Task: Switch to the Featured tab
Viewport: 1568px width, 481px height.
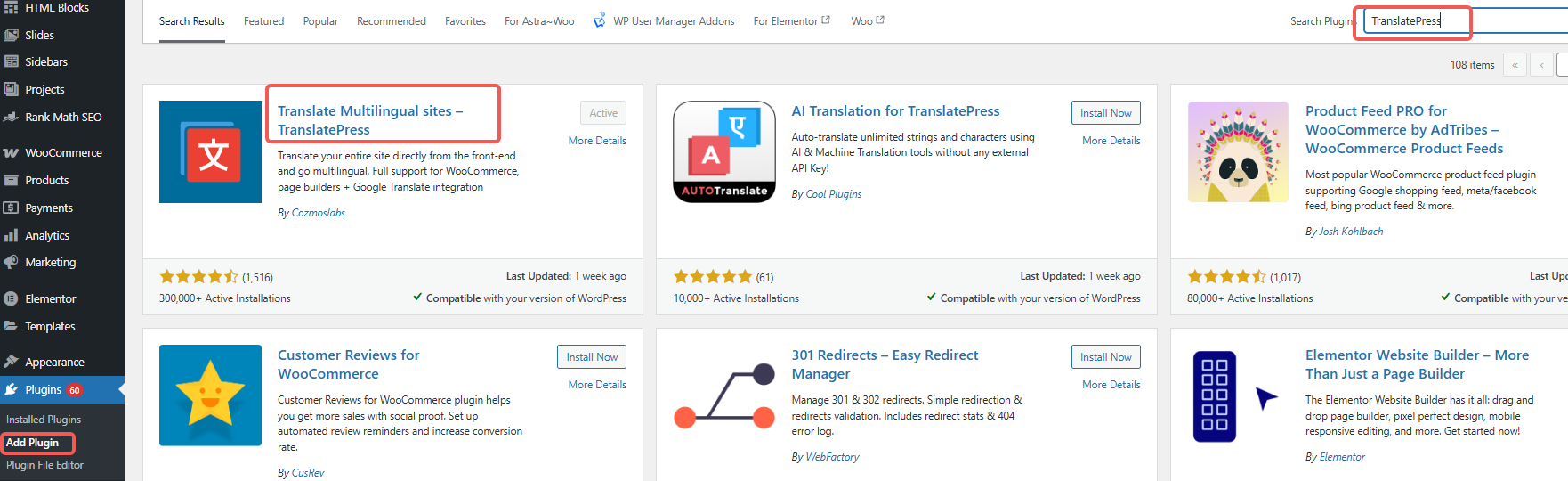Action: pyautogui.click(x=263, y=21)
